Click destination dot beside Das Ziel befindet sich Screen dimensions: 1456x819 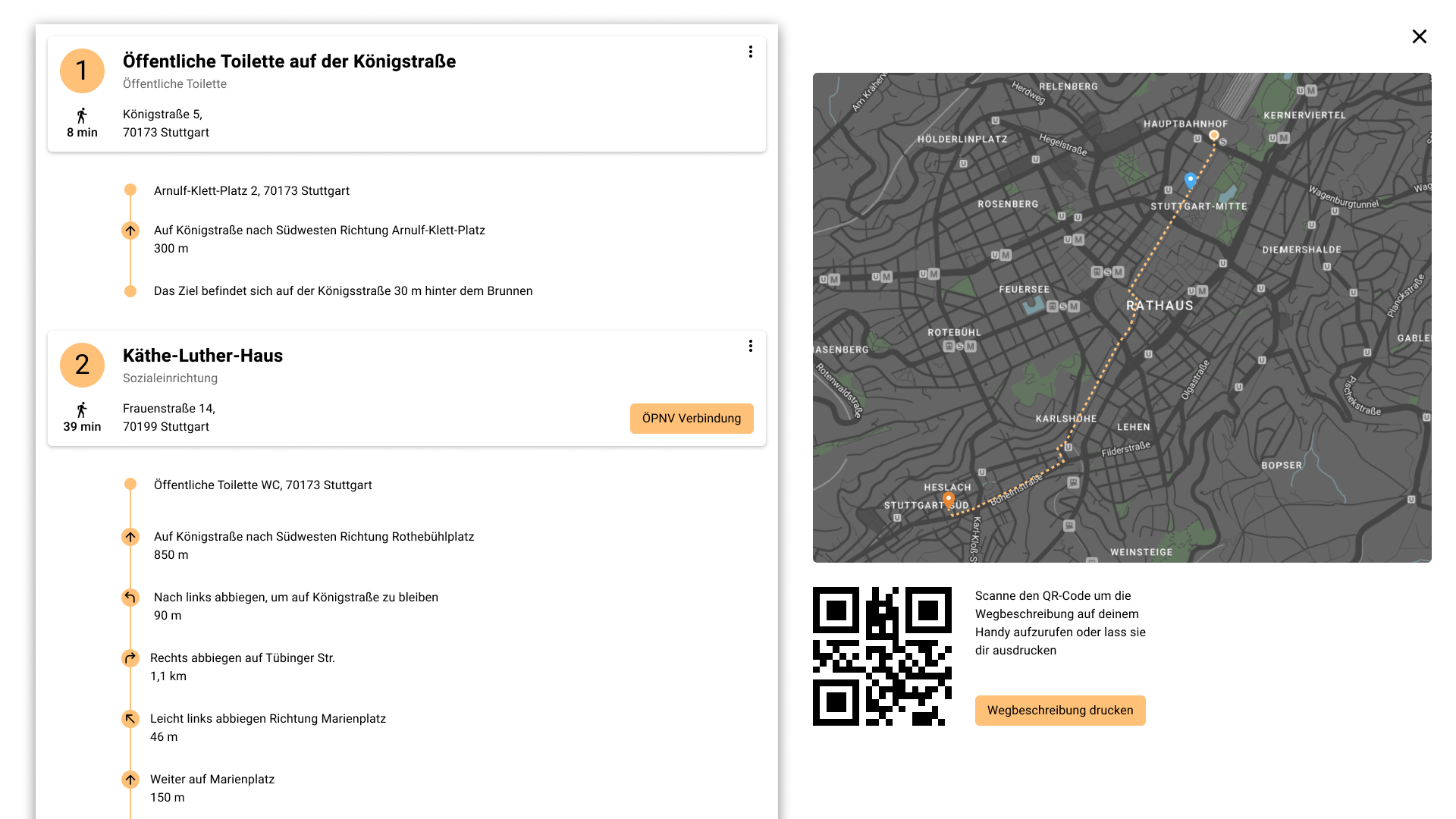pyautogui.click(x=130, y=291)
